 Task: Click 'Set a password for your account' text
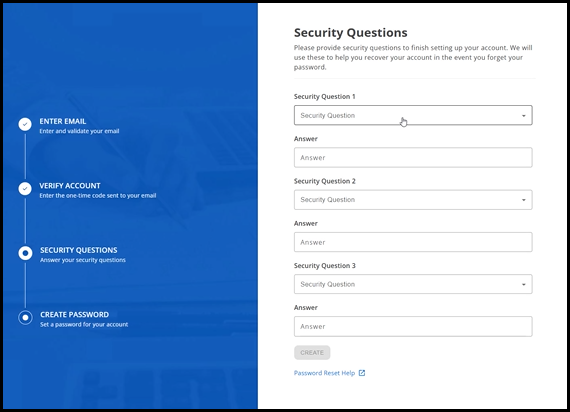(x=84, y=324)
